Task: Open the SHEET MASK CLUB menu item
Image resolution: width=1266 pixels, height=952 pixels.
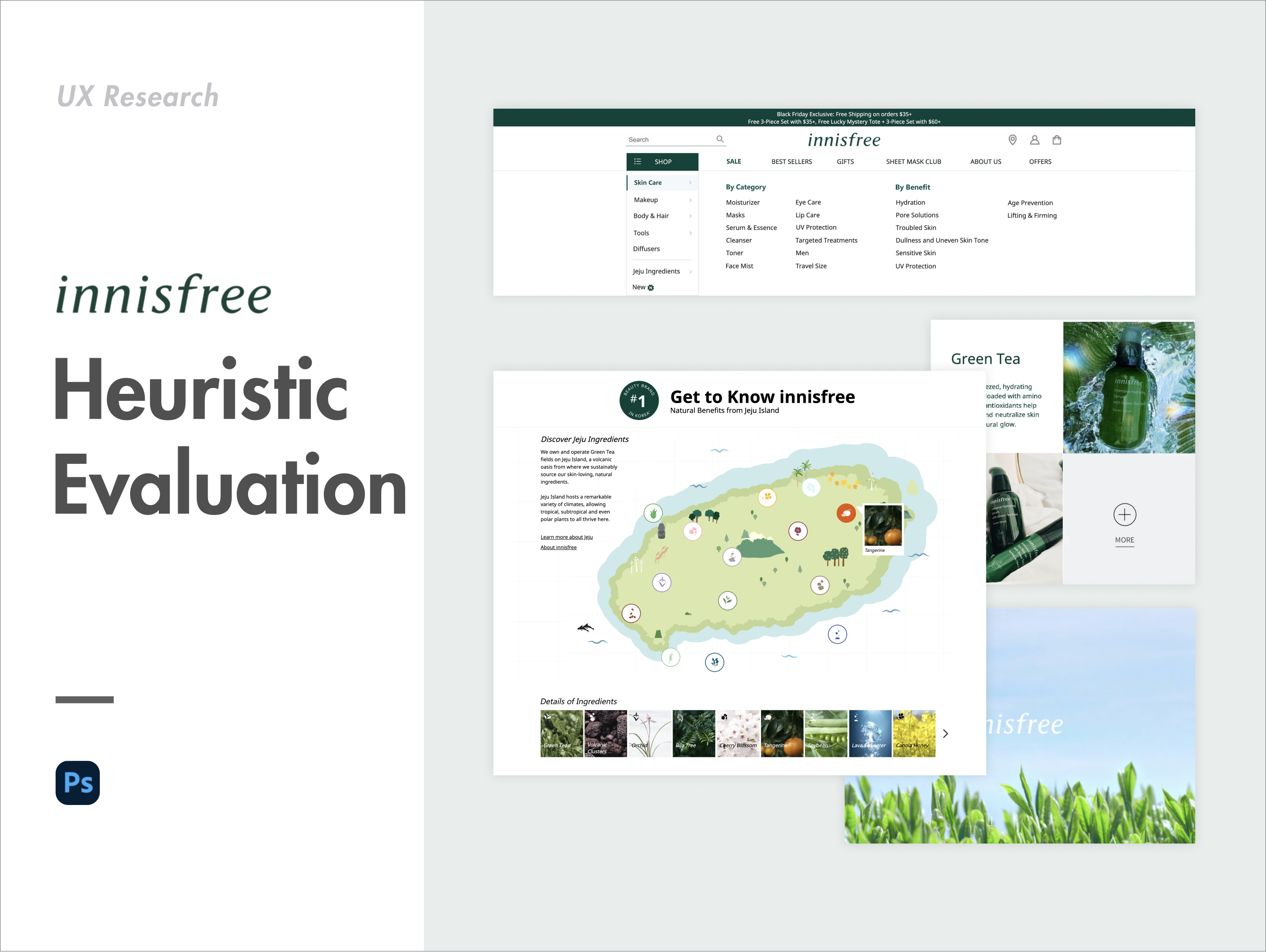Action: click(913, 162)
